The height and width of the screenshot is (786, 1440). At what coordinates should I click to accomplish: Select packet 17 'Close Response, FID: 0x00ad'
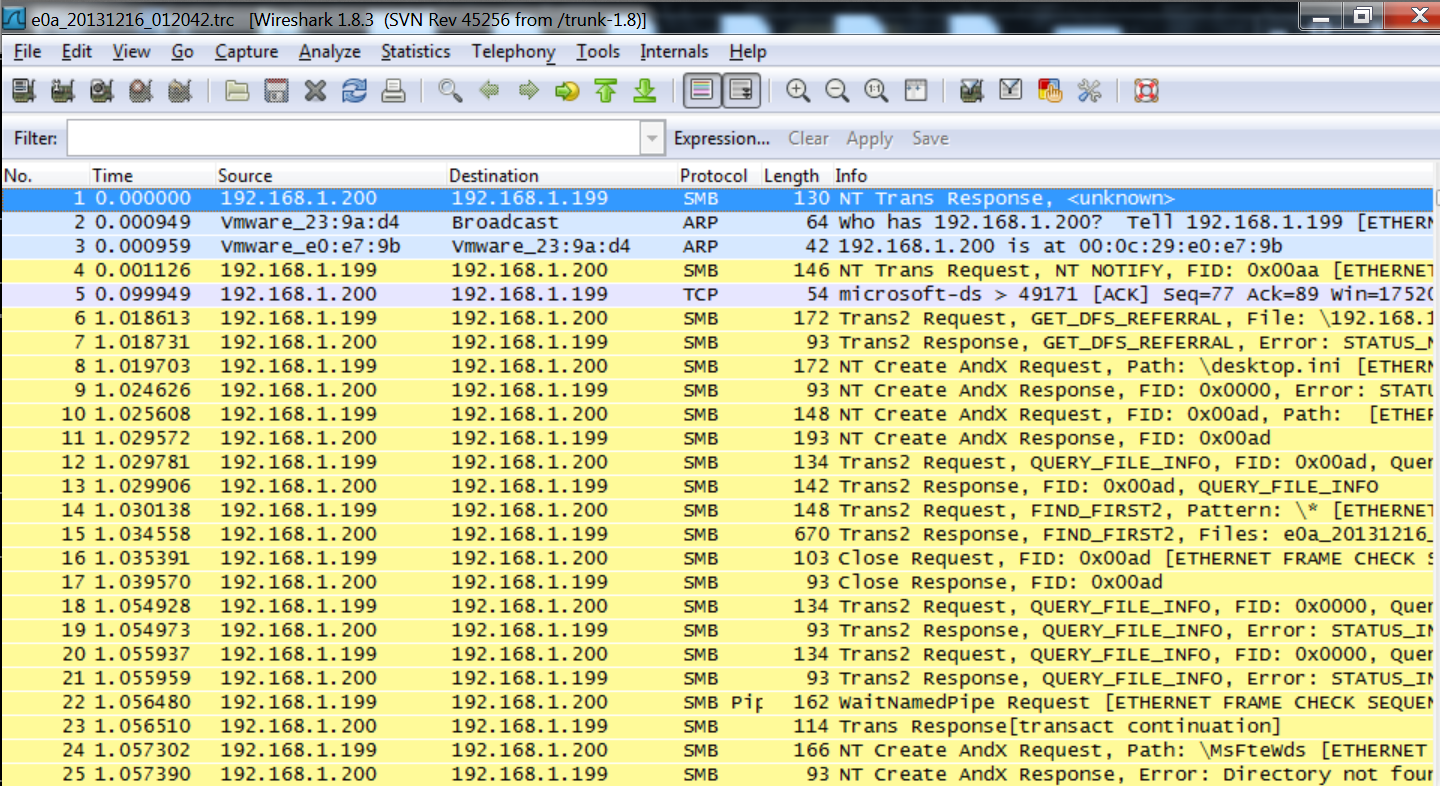tap(720, 582)
